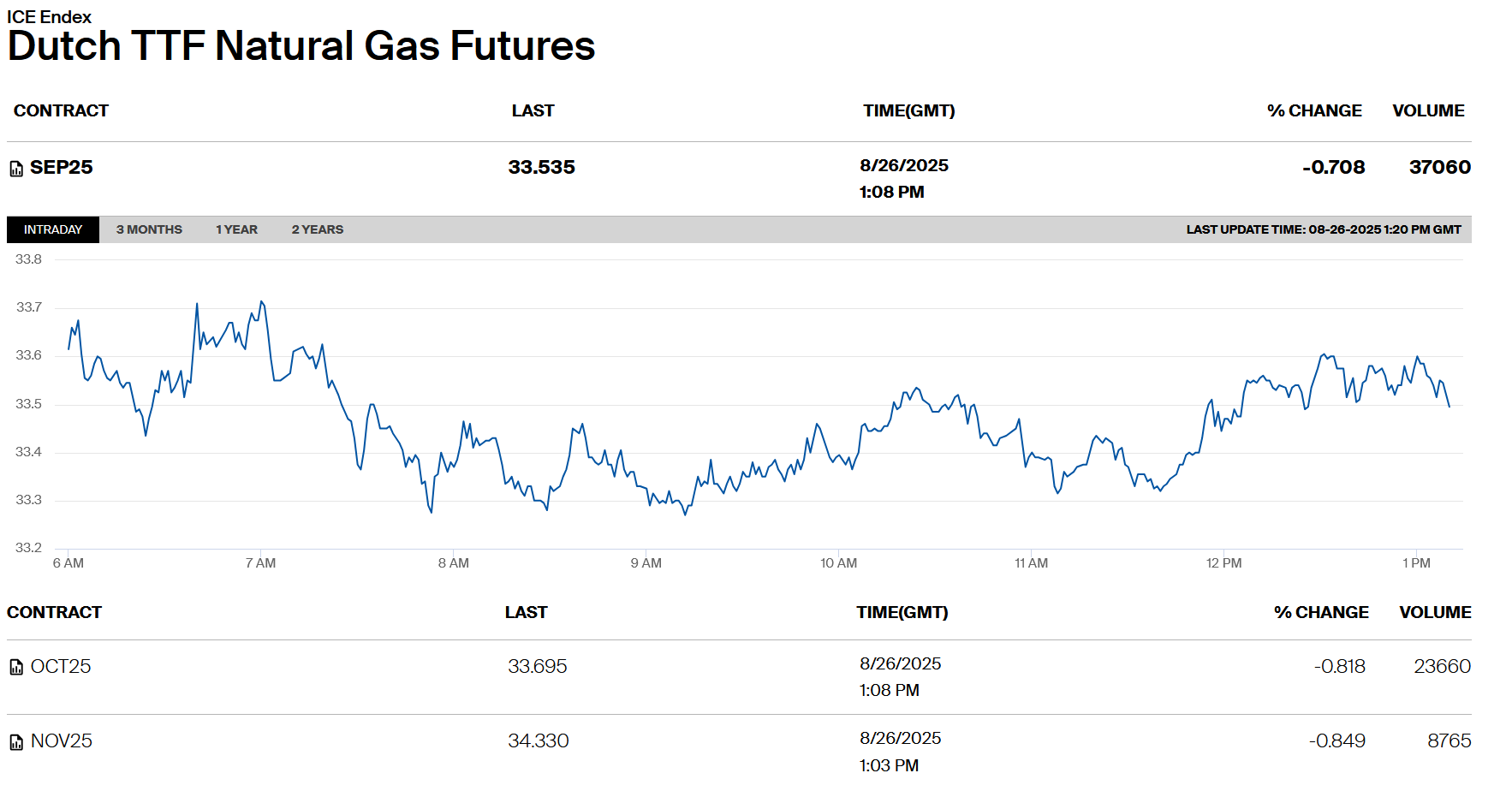Click the NOV25 last price 34.330
This screenshot has height=785, width=1512.
[x=538, y=741]
